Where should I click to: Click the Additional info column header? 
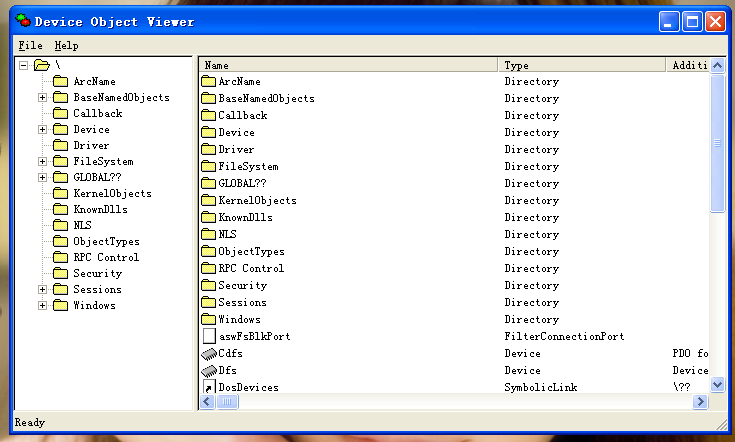tap(688, 65)
